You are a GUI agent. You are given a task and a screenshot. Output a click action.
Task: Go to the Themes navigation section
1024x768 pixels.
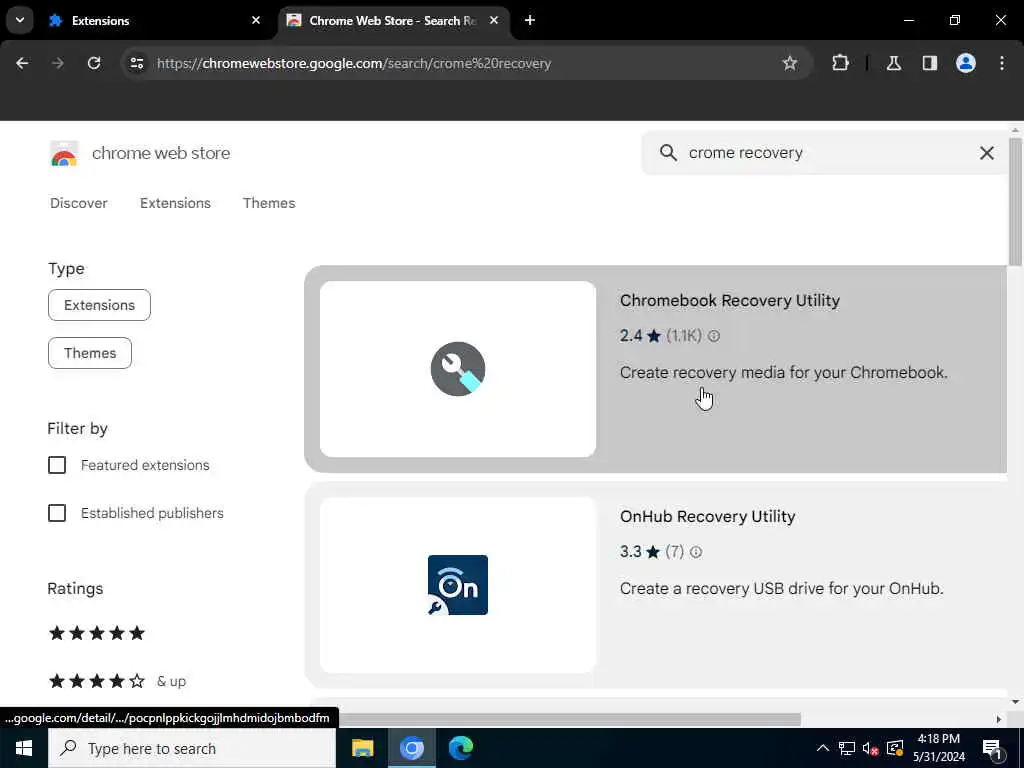click(269, 203)
